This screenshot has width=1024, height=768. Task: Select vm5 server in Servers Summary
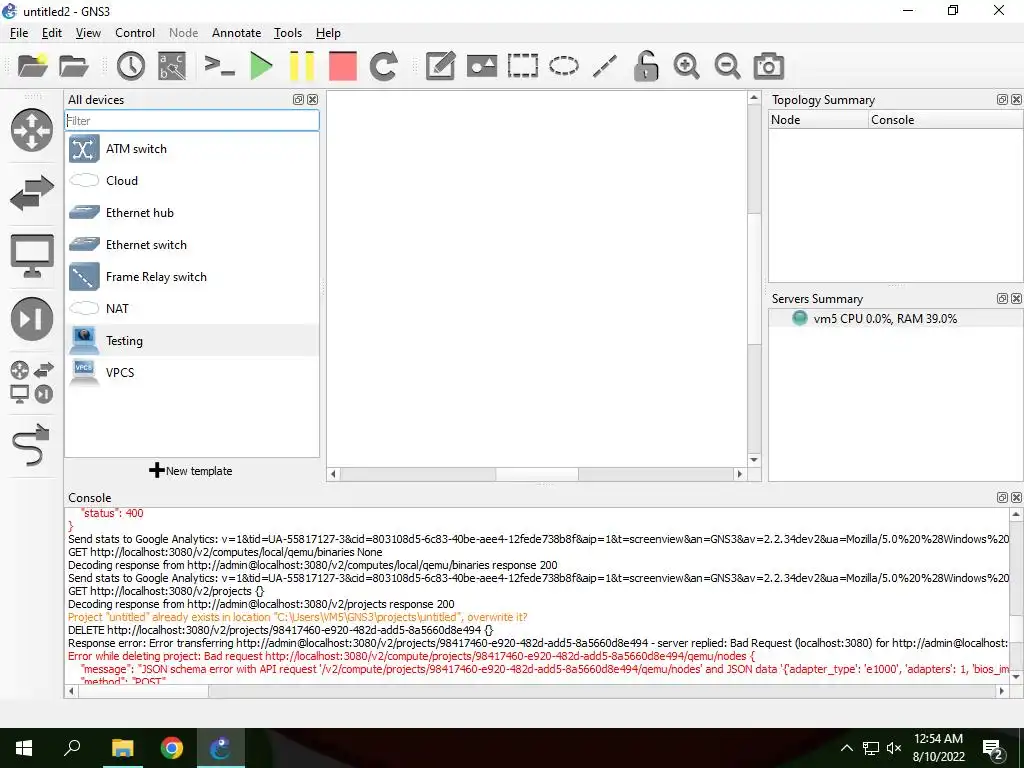click(895, 319)
